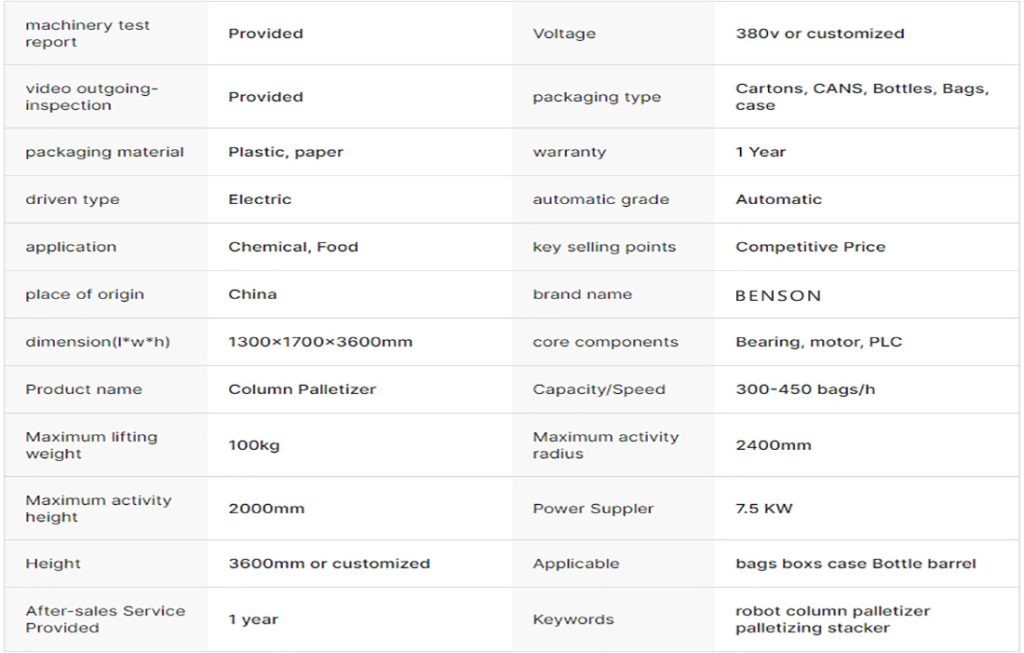1024x653 pixels.
Task: Select the 'Cartons, CANS, Bottles, Bags, case' value
Action: coord(862,97)
